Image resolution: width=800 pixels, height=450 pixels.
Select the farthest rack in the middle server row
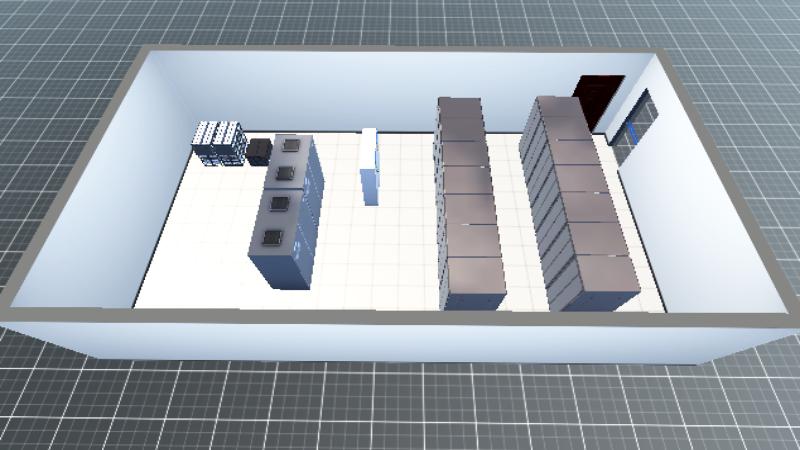(459, 108)
